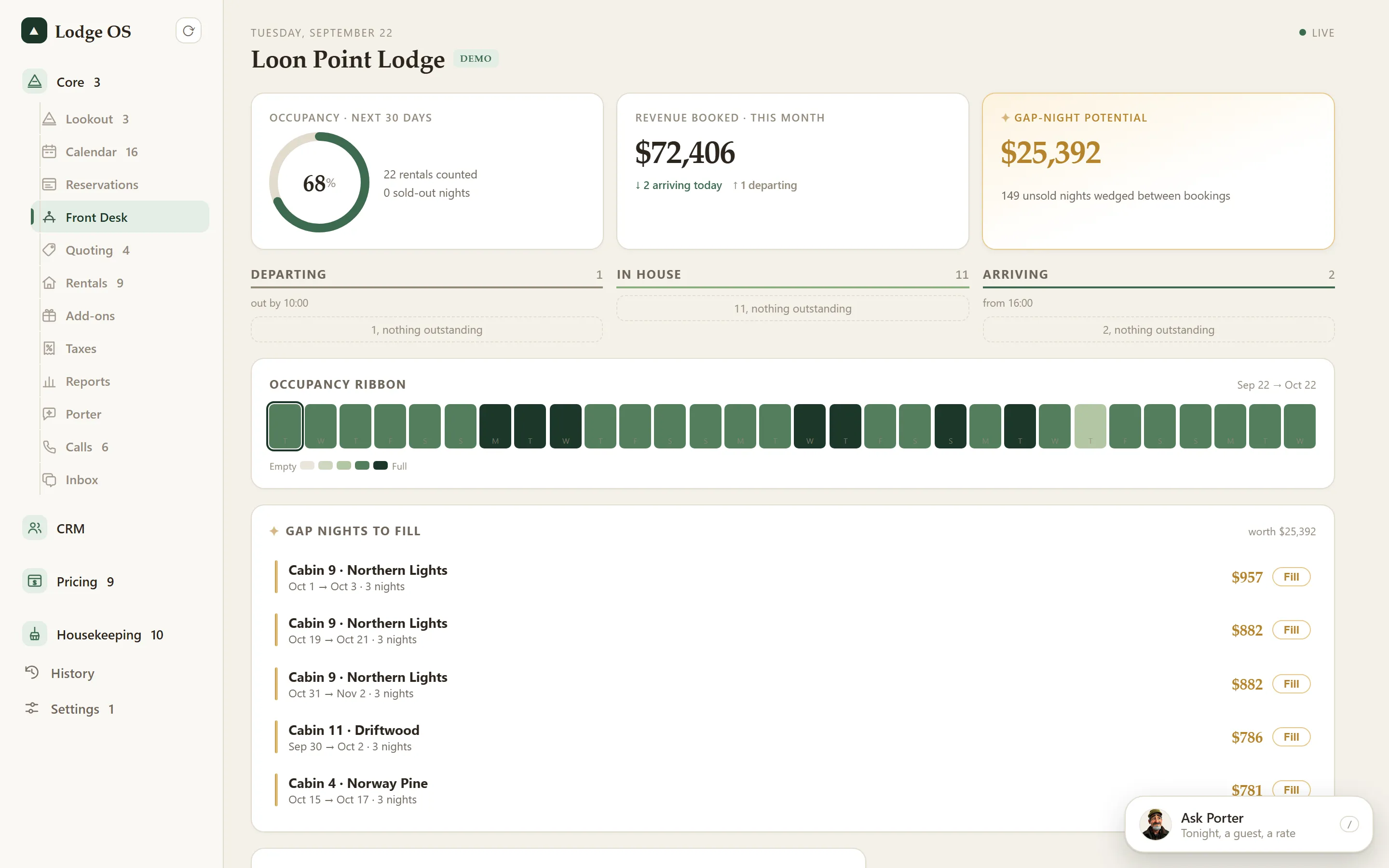Click the Reservations list icon

point(49,184)
